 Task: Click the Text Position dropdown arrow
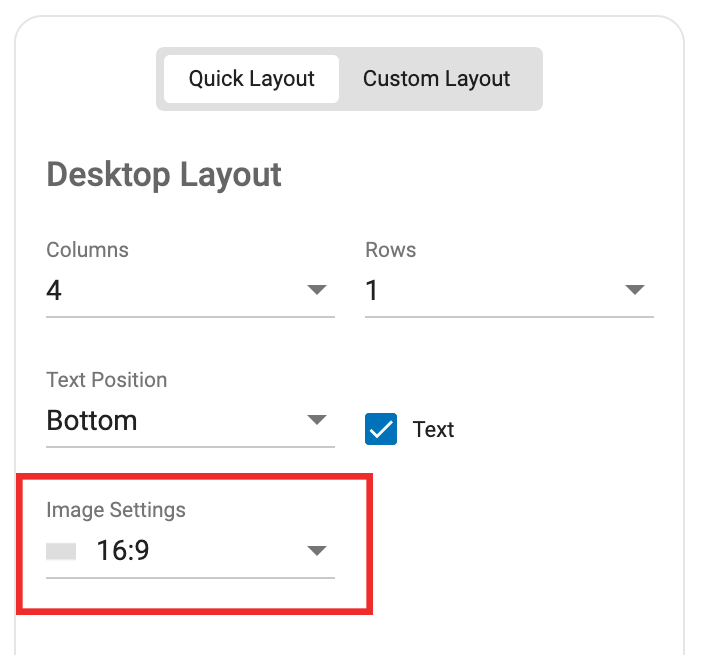click(x=317, y=420)
